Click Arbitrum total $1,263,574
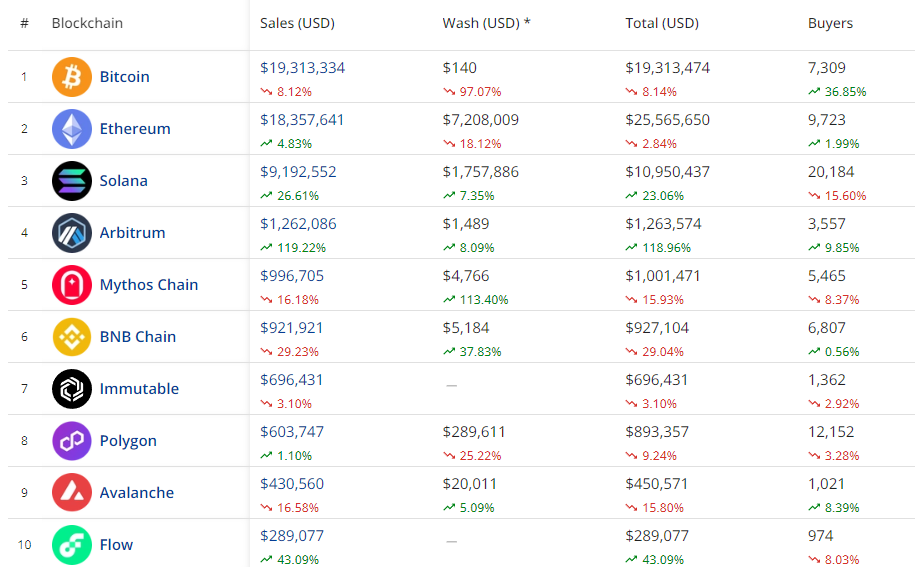The width and height of the screenshot is (923, 567). [663, 224]
